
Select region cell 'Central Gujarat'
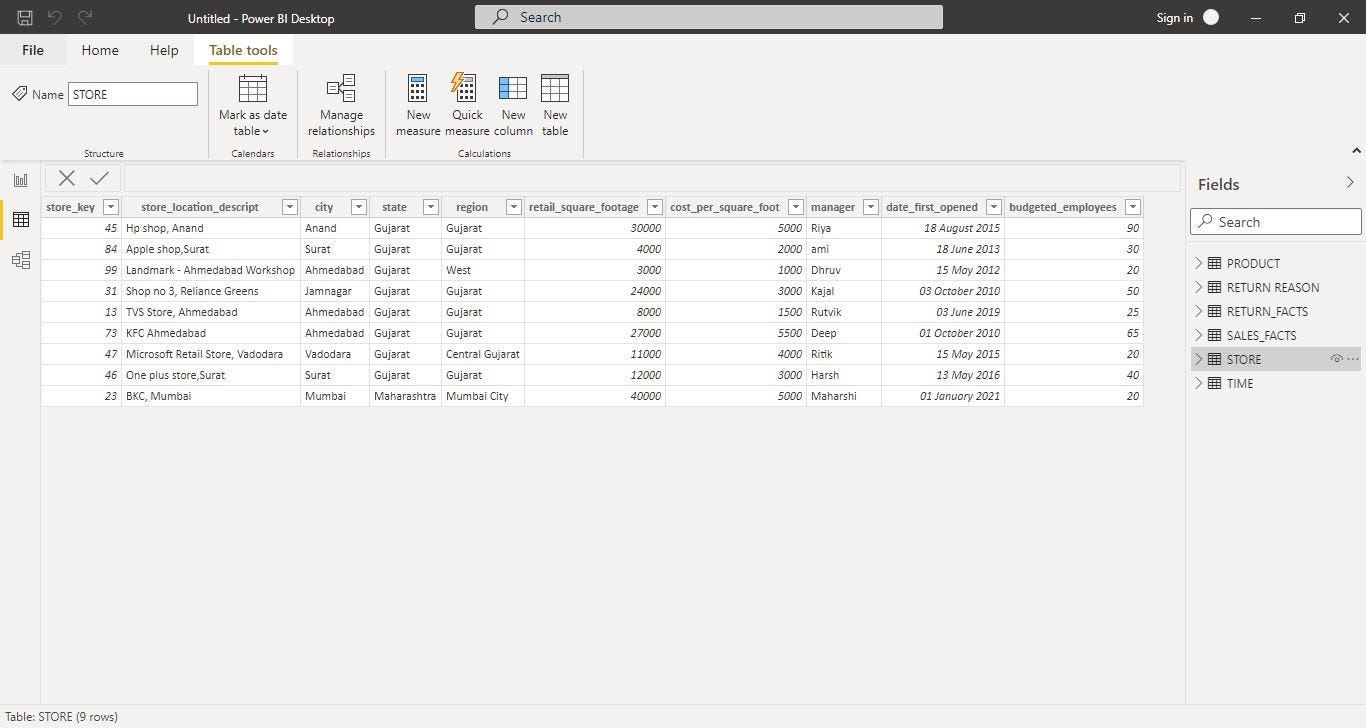(x=482, y=354)
